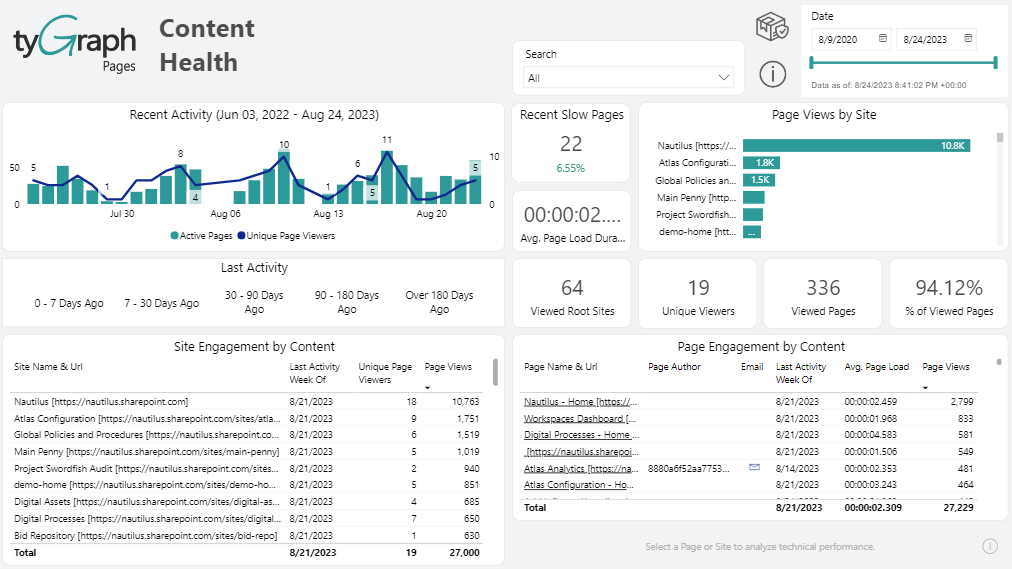Click the Main Penny bar in Page Views by Site
Viewport: 1012px width, 569px height.
(x=754, y=197)
